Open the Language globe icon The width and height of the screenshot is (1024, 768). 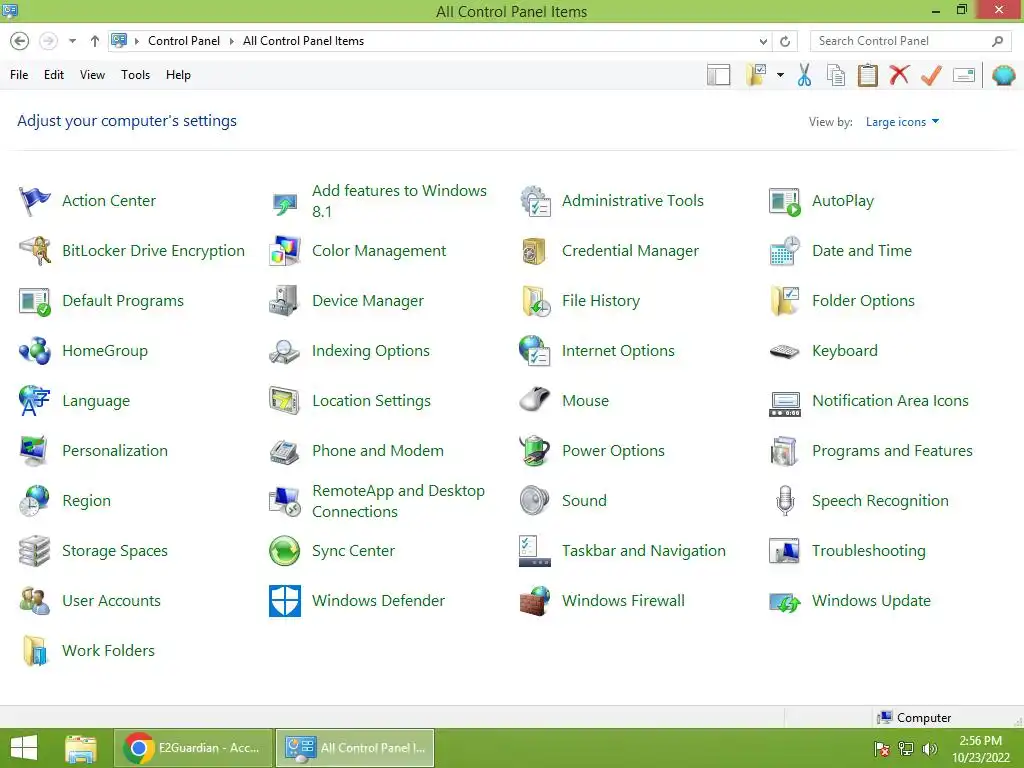click(35, 401)
